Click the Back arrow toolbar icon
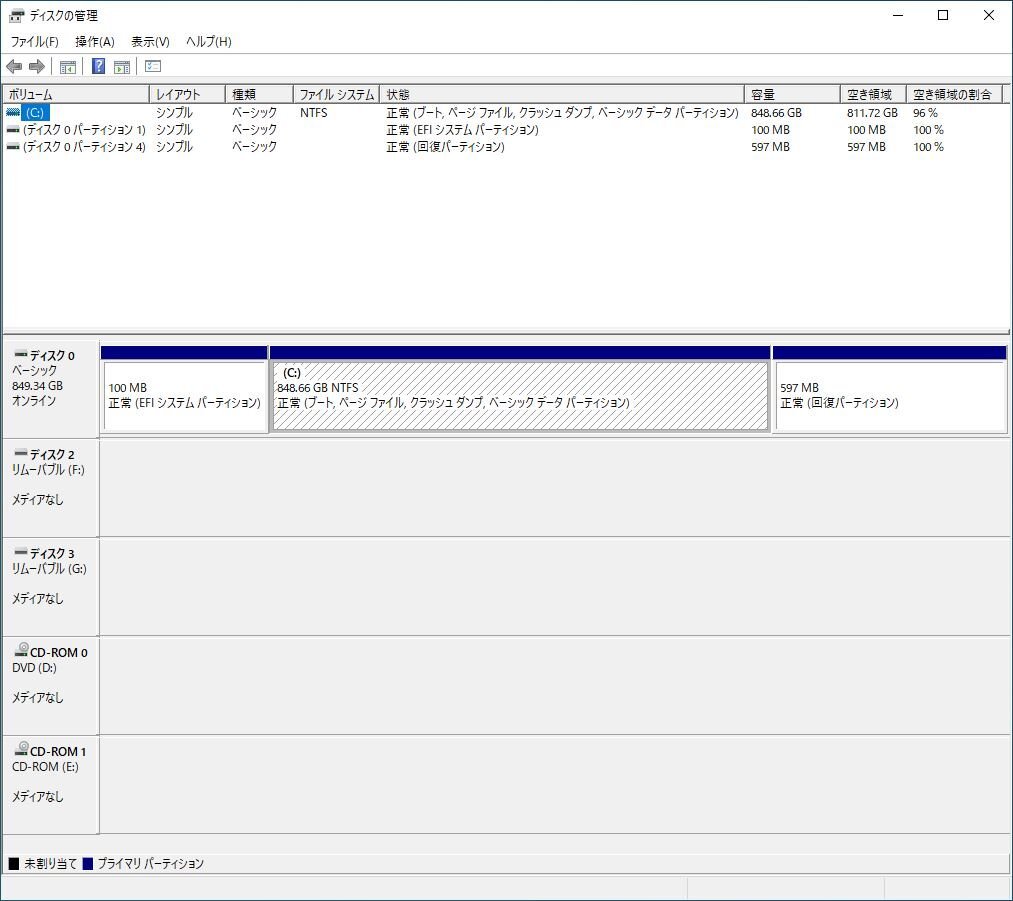The width and height of the screenshot is (1013, 901). click(14, 67)
